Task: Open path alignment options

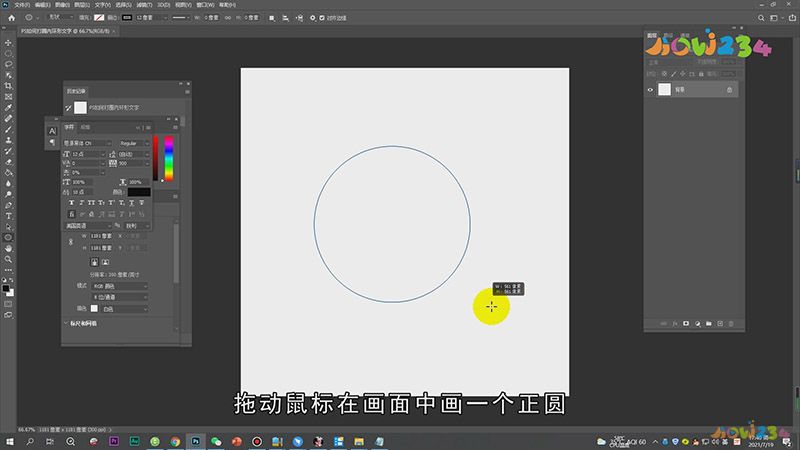Action: tap(285, 18)
